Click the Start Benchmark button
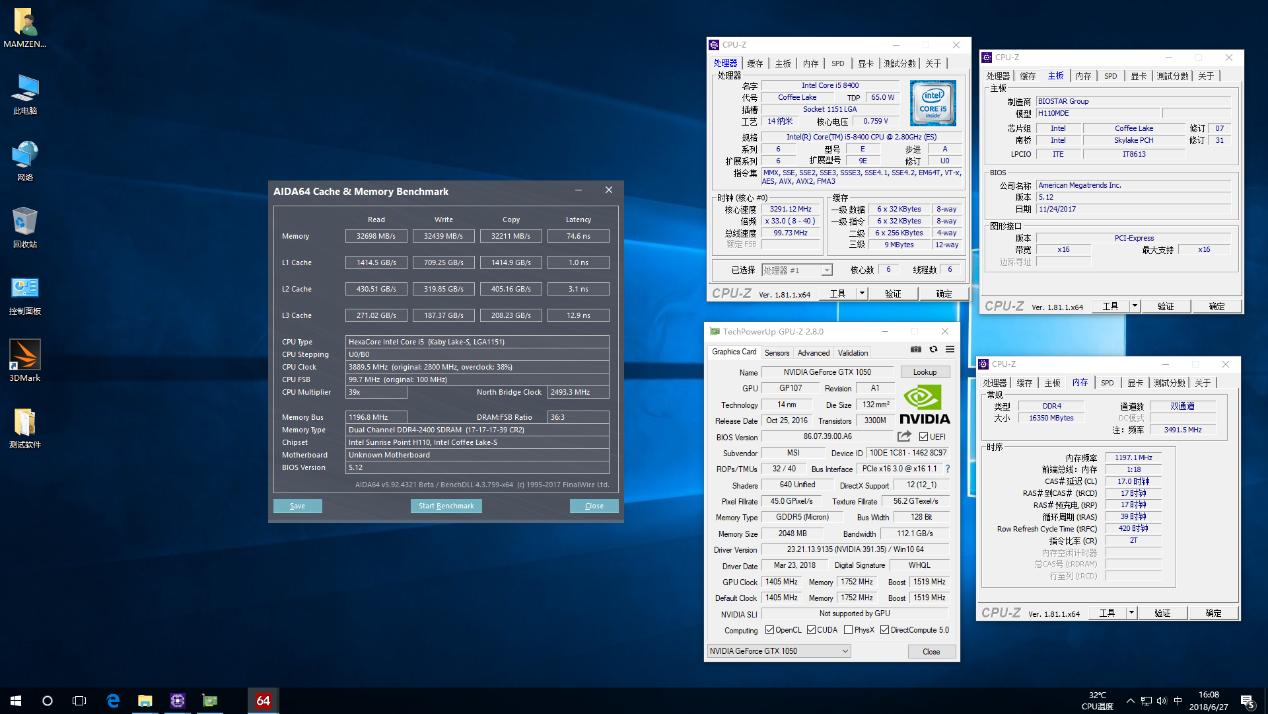Image resolution: width=1268 pixels, height=714 pixels. (x=446, y=506)
